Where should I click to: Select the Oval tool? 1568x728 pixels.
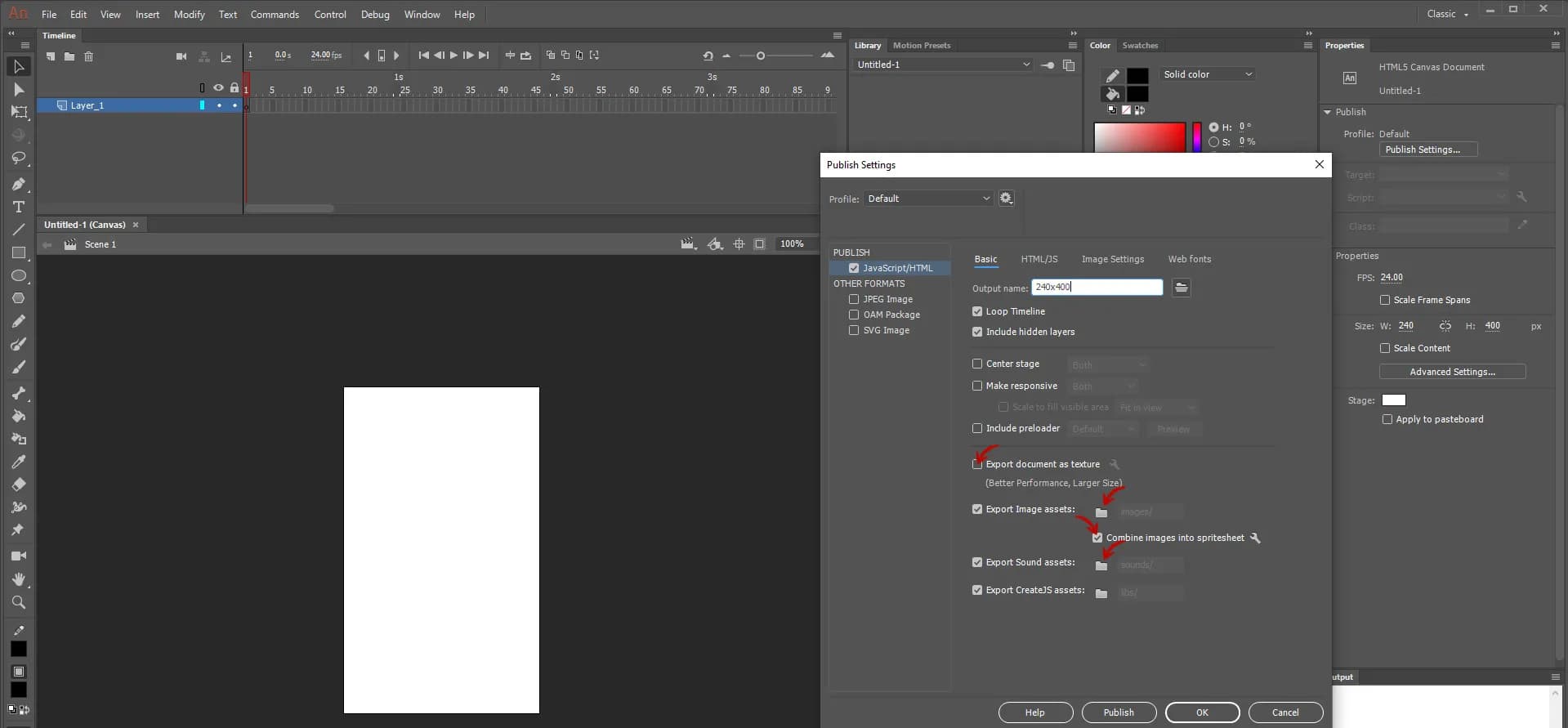click(x=19, y=275)
